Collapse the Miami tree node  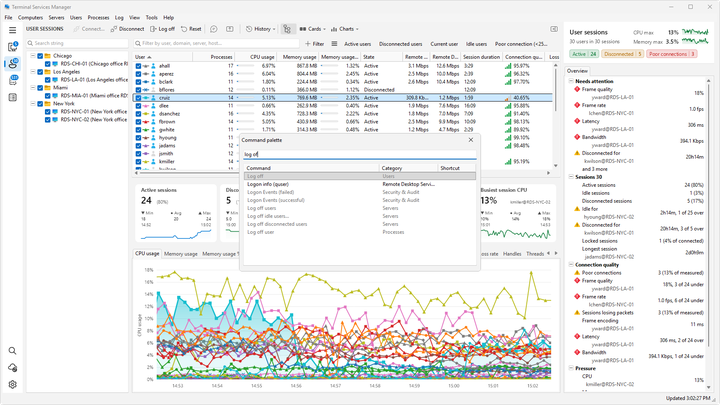(x=33, y=87)
